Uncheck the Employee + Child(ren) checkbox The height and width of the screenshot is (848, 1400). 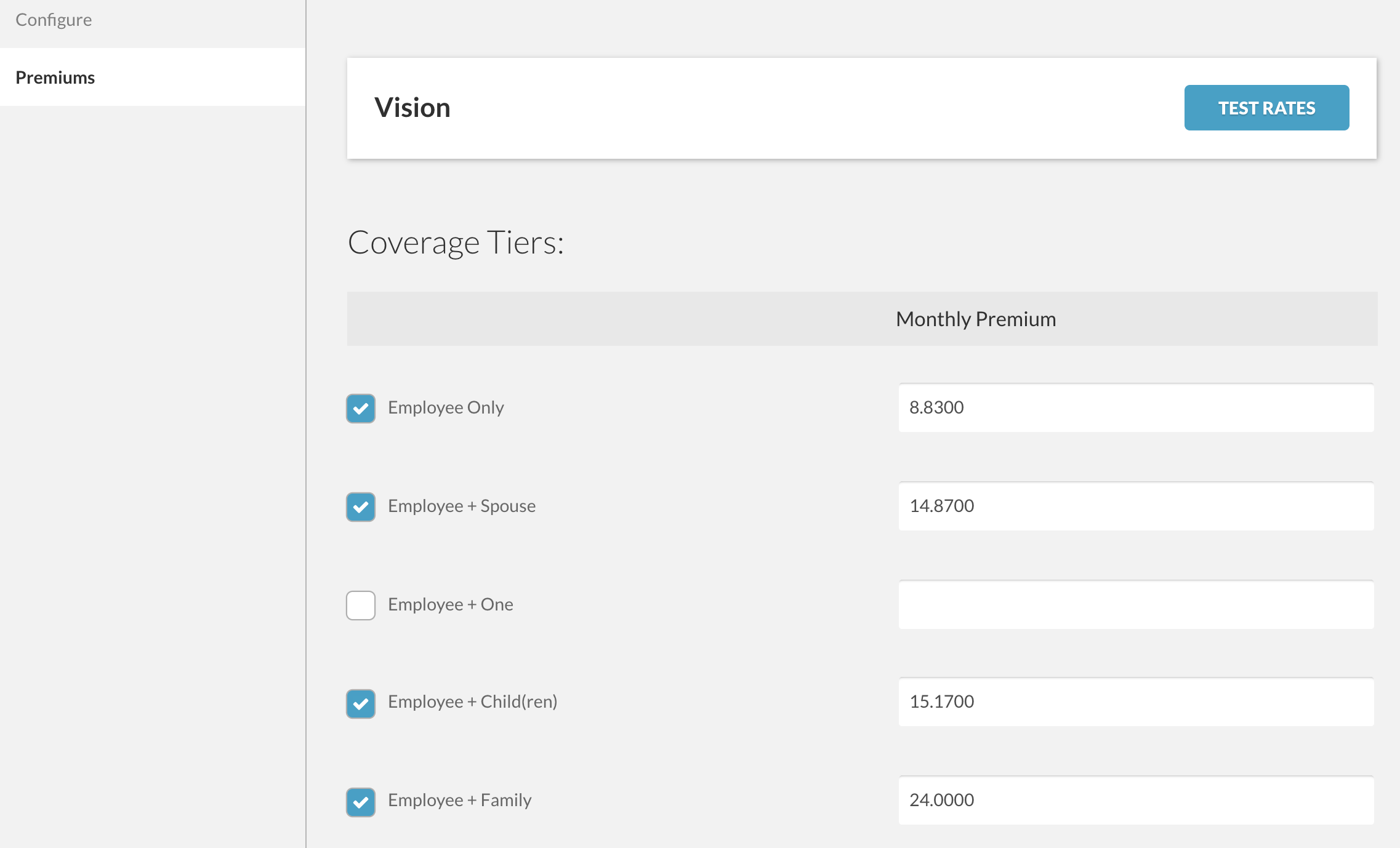[x=361, y=703]
